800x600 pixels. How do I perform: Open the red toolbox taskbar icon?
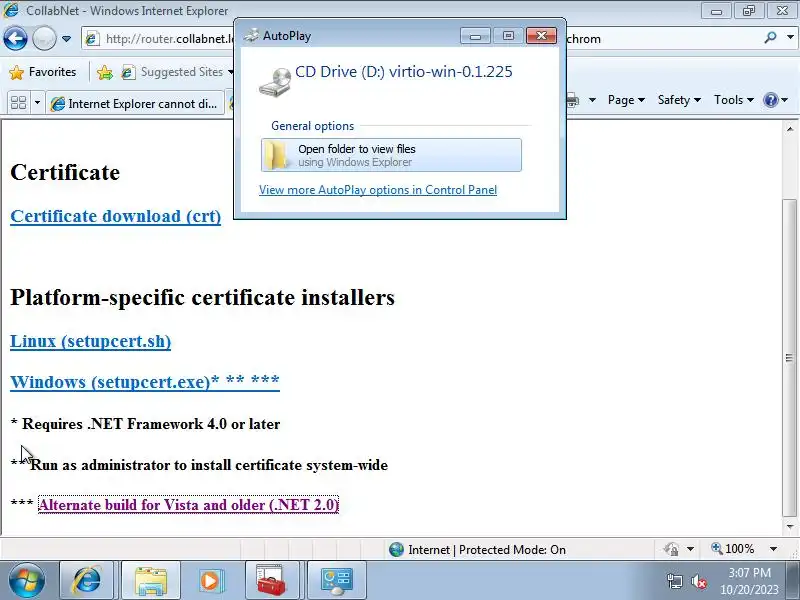pos(271,580)
